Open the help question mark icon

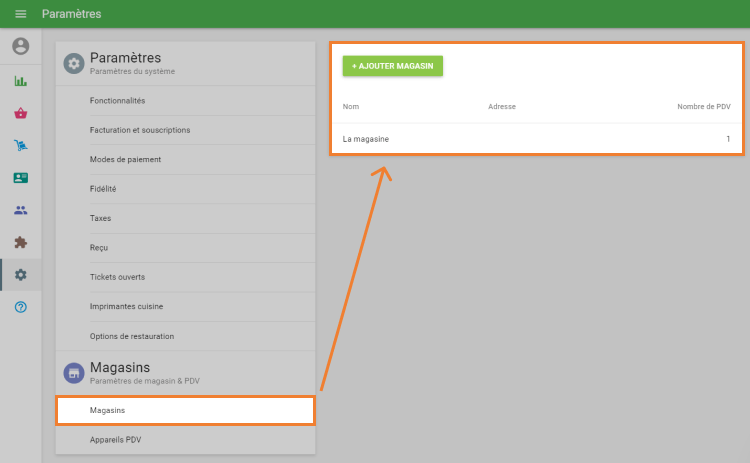(x=20, y=307)
